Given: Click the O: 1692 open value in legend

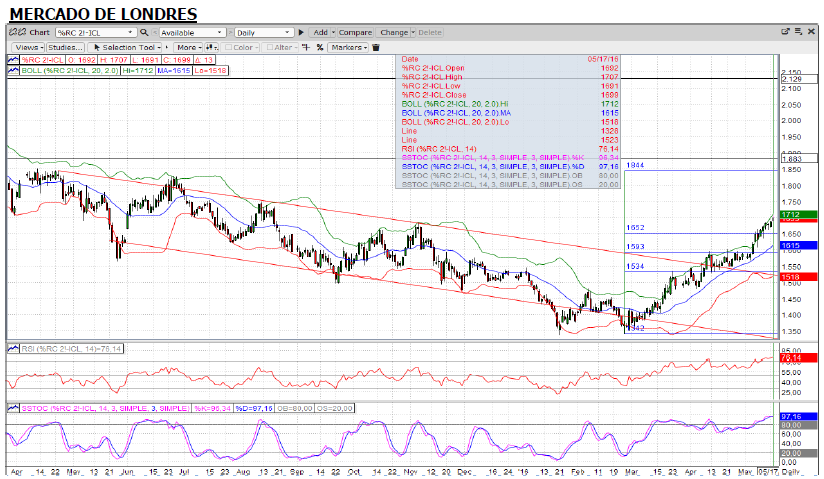Looking at the screenshot, I should (80, 60).
